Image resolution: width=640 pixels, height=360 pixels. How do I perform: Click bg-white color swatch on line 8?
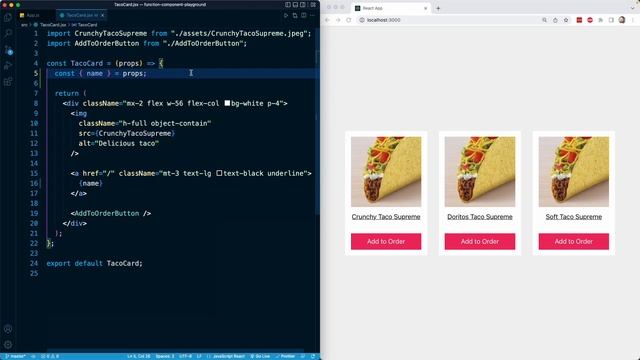pyautogui.click(x=227, y=103)
